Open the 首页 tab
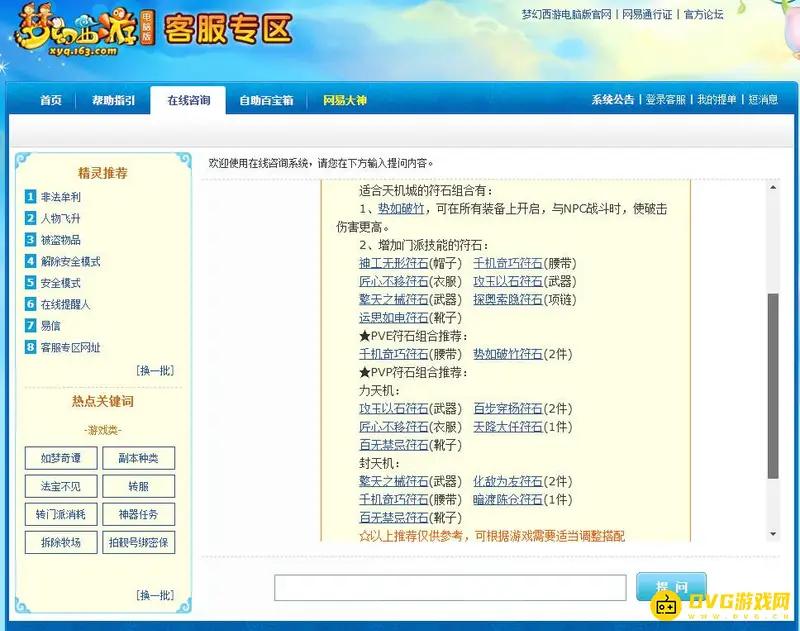The height and width of the screenshot is (631, 800). [x=51, y=100]
